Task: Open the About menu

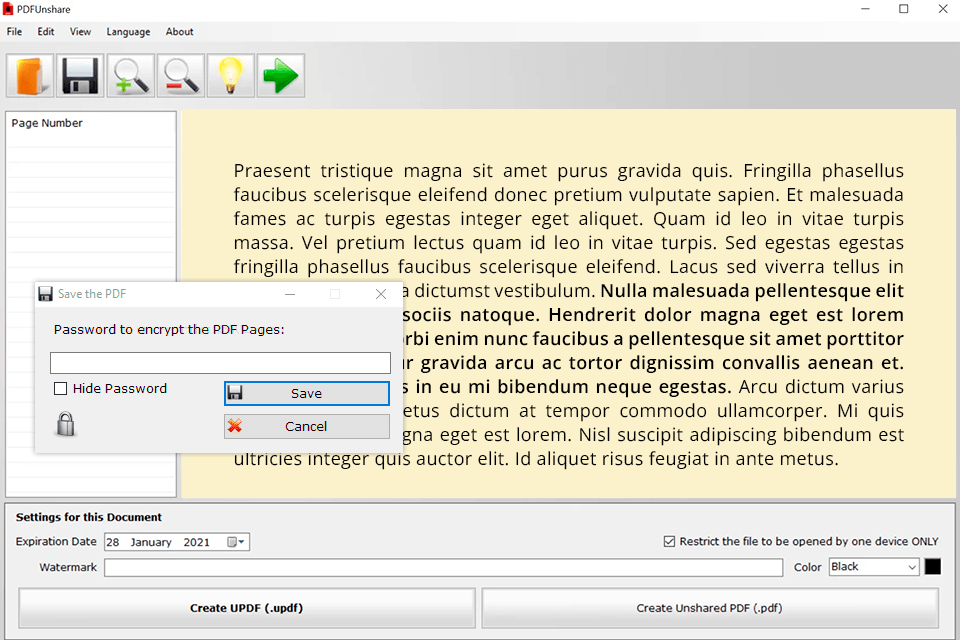Action: tap(179, 32)
